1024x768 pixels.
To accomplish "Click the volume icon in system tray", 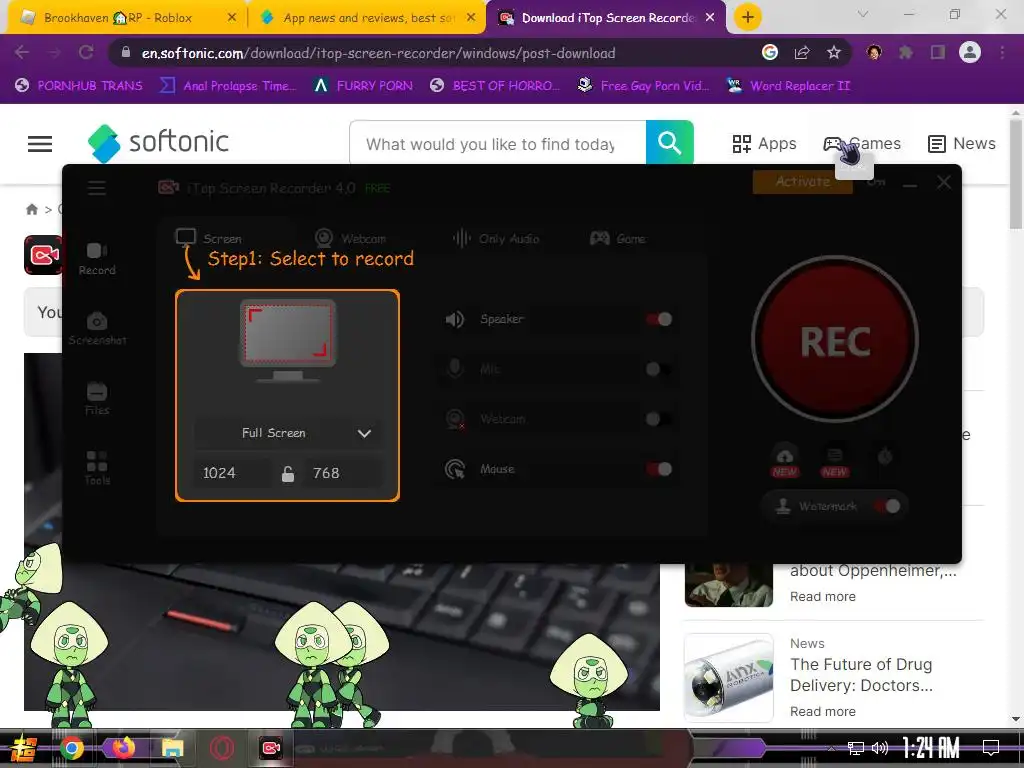I will [880, 748].
